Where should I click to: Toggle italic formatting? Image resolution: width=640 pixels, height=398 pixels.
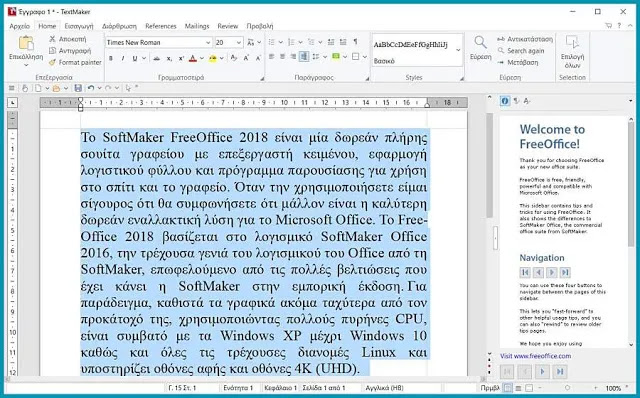click(123, 58)
